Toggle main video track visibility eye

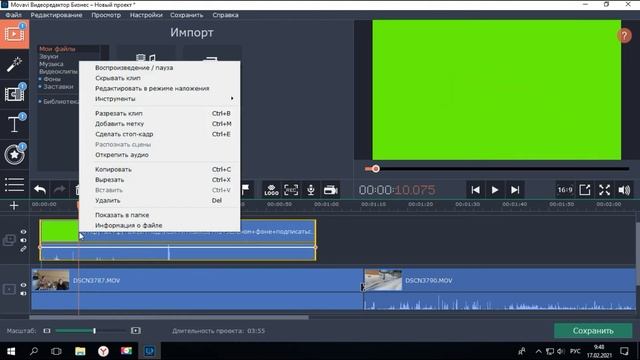click(x=23, y=285)
